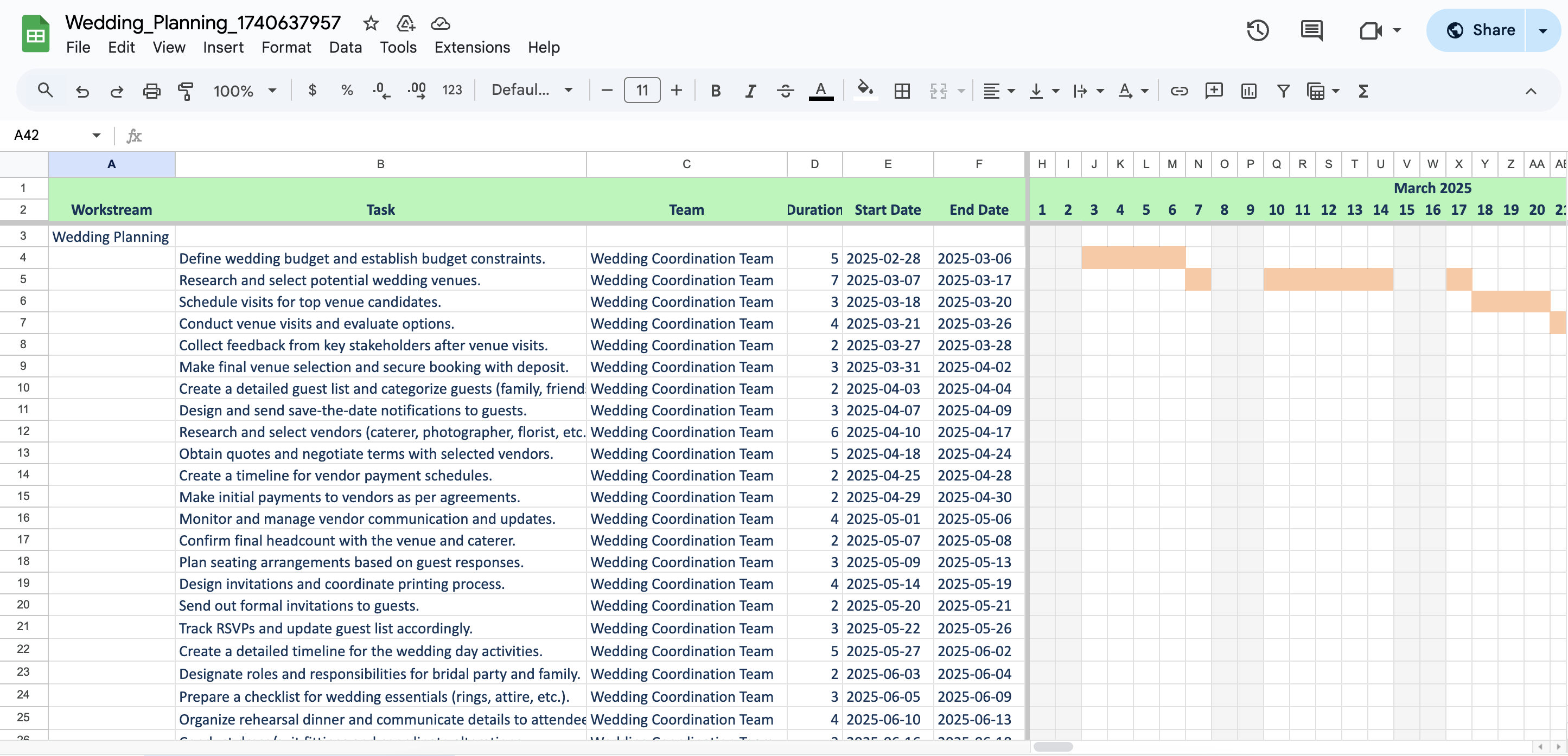1568x756 pixels.
Task: Decrease decimal places of selection
Action: 380,91
